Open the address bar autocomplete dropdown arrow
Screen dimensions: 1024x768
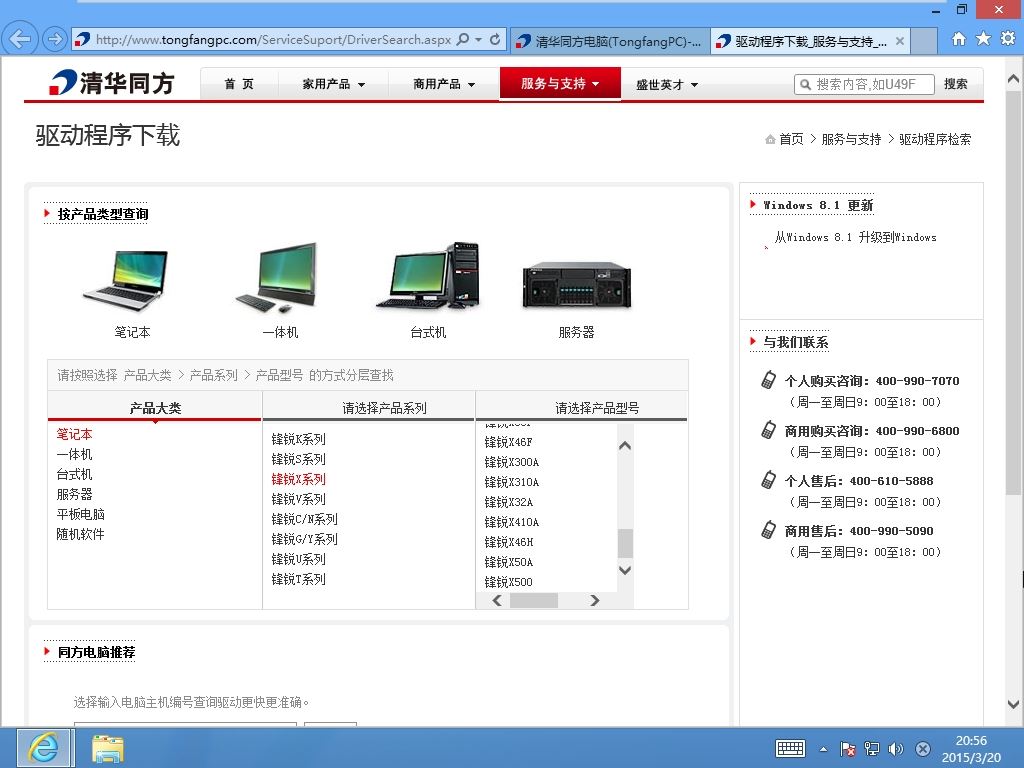pyautogui.click(x=478, y=39)
